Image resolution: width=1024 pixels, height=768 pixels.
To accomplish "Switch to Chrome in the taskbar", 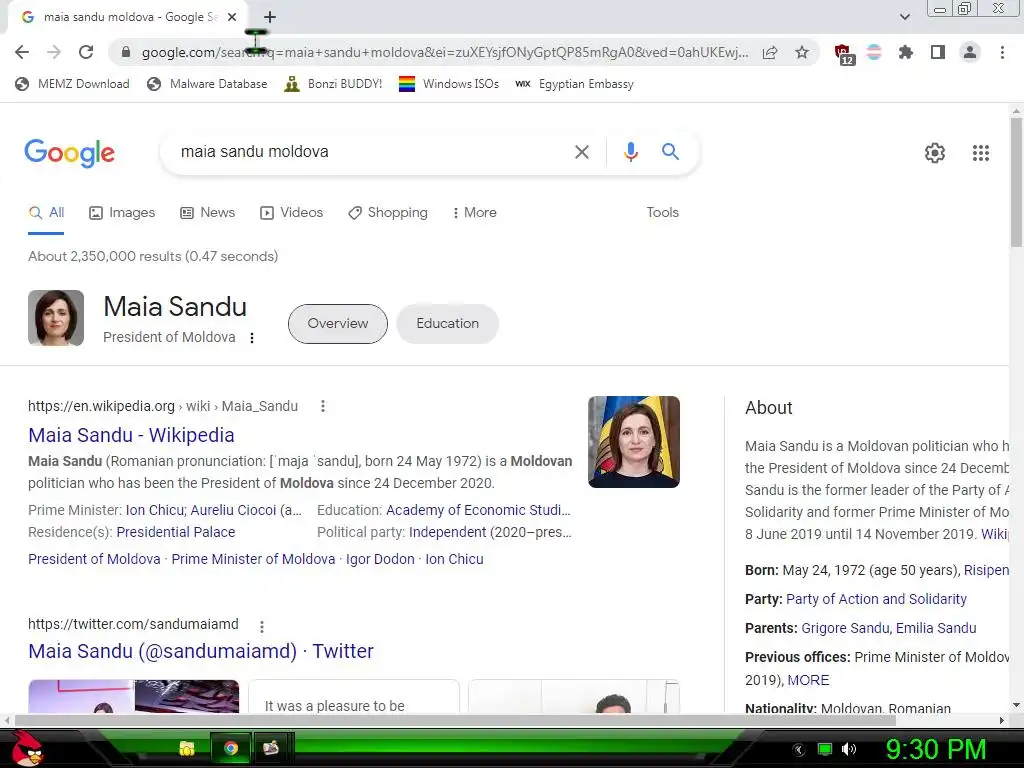I will coord(231,748).
